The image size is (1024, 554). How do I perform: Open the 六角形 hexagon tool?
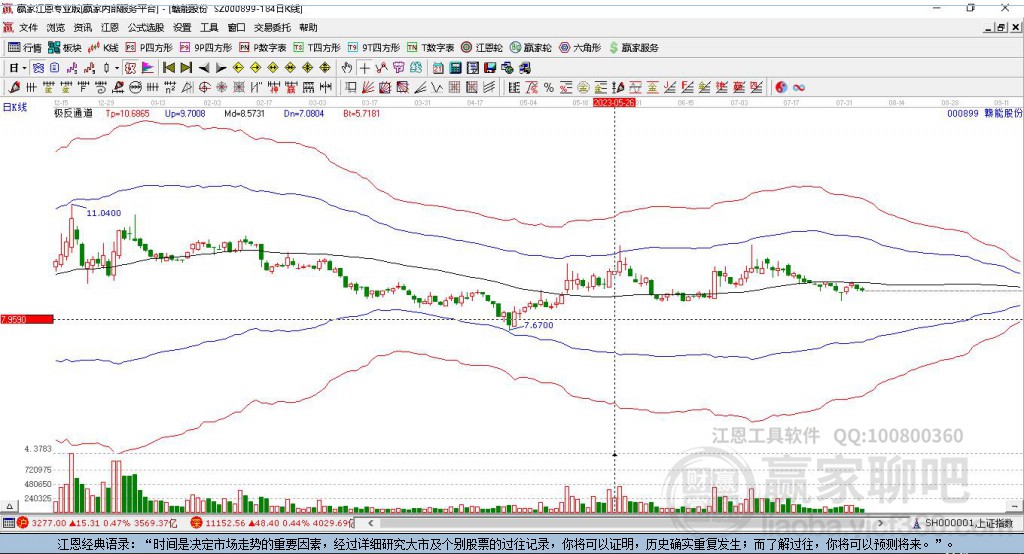pos(580,48)
